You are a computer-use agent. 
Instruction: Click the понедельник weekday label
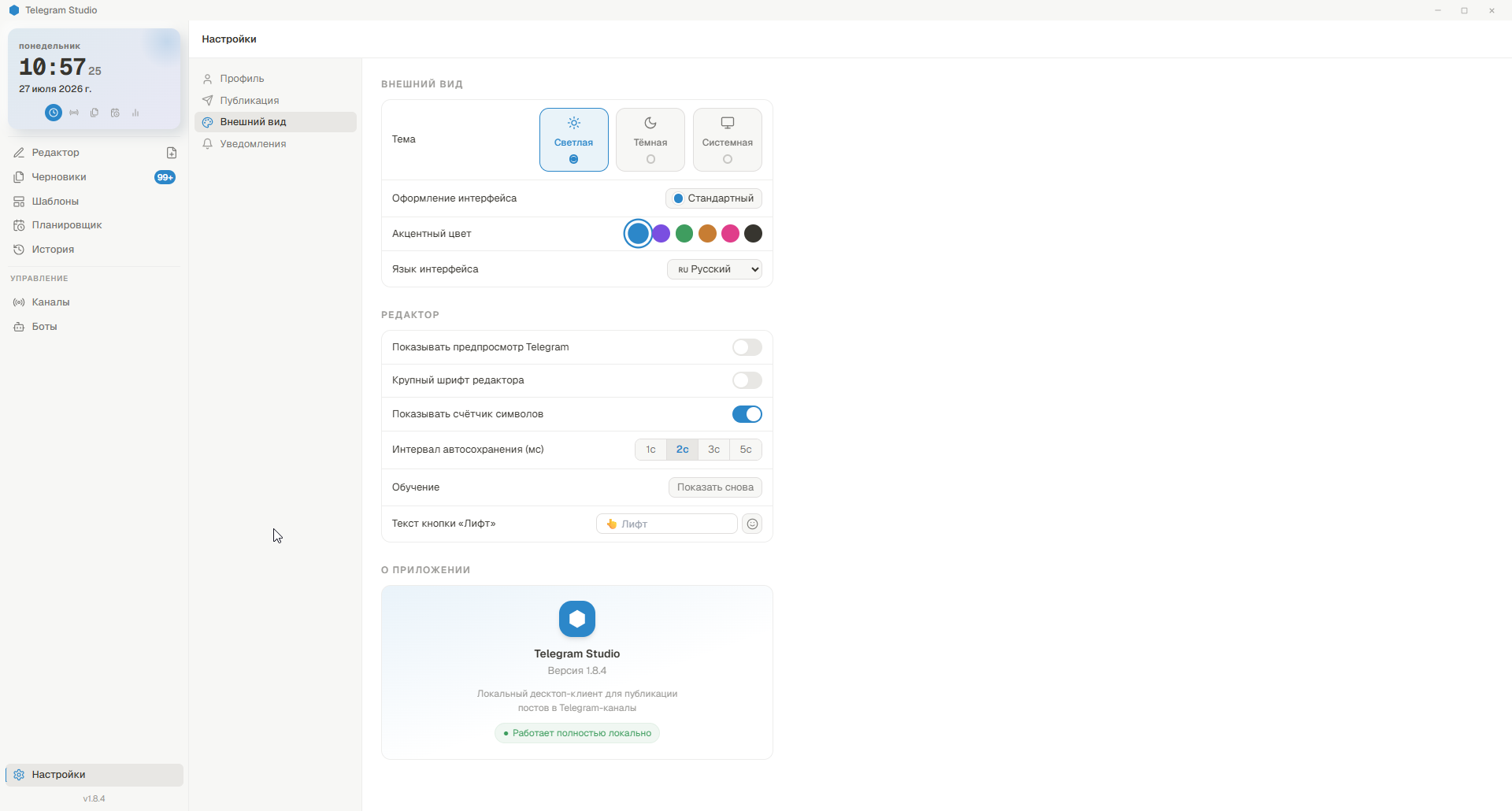pos(50,46)
